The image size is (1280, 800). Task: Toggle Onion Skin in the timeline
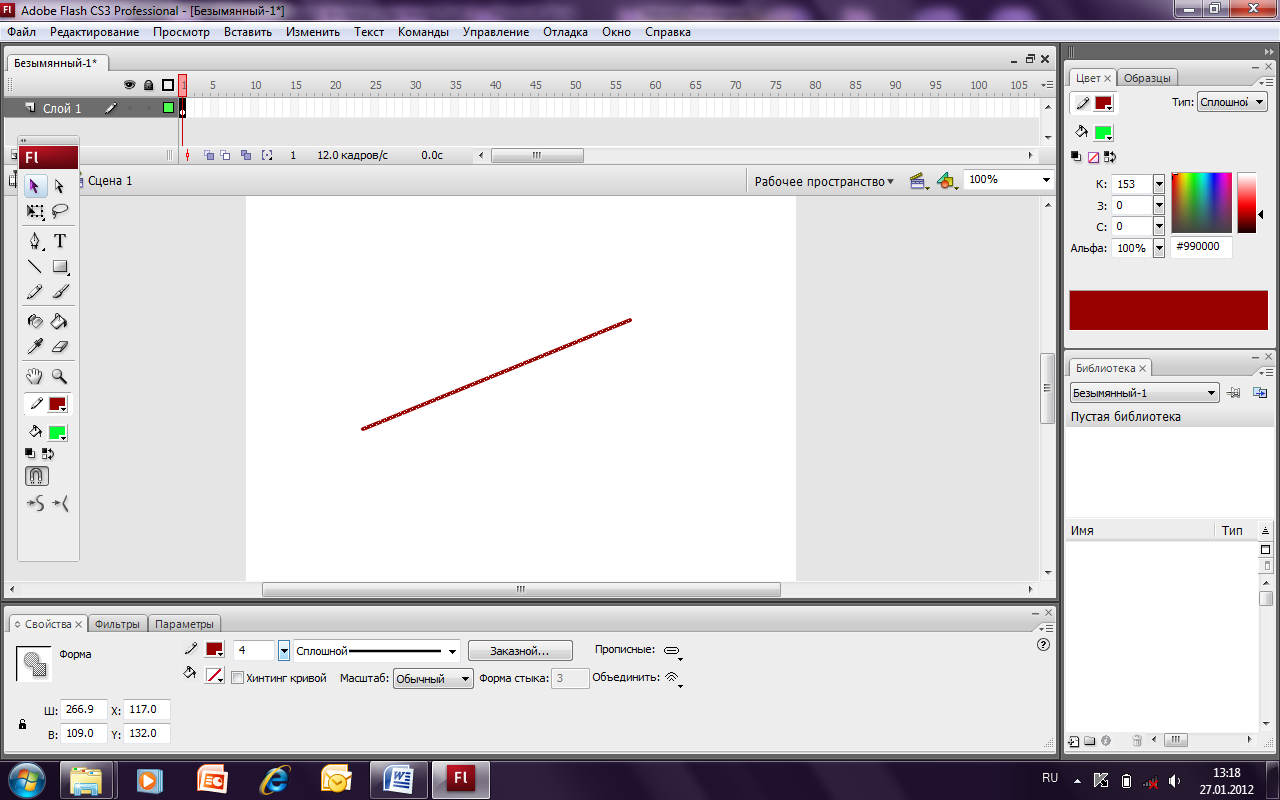click(x=208, y=155)
